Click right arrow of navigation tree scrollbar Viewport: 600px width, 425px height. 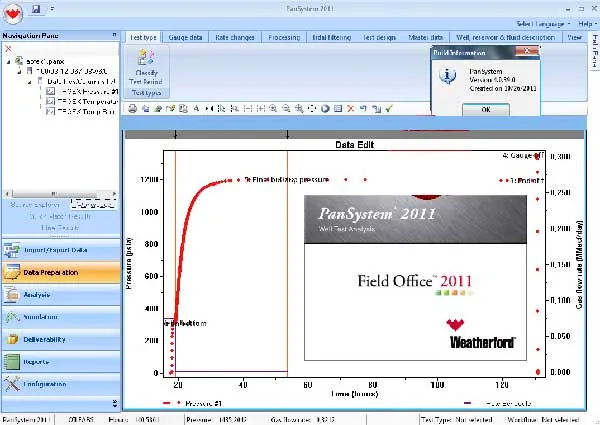click(114, 194)
